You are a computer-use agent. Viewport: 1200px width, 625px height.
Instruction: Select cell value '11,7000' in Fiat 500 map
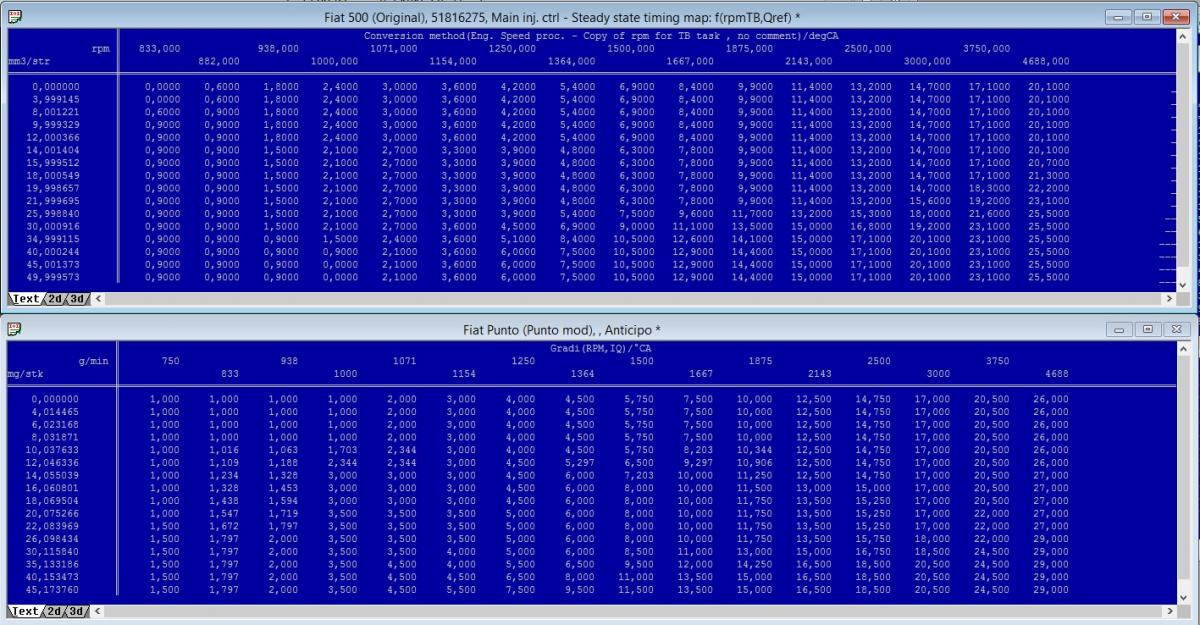(753, 214)
